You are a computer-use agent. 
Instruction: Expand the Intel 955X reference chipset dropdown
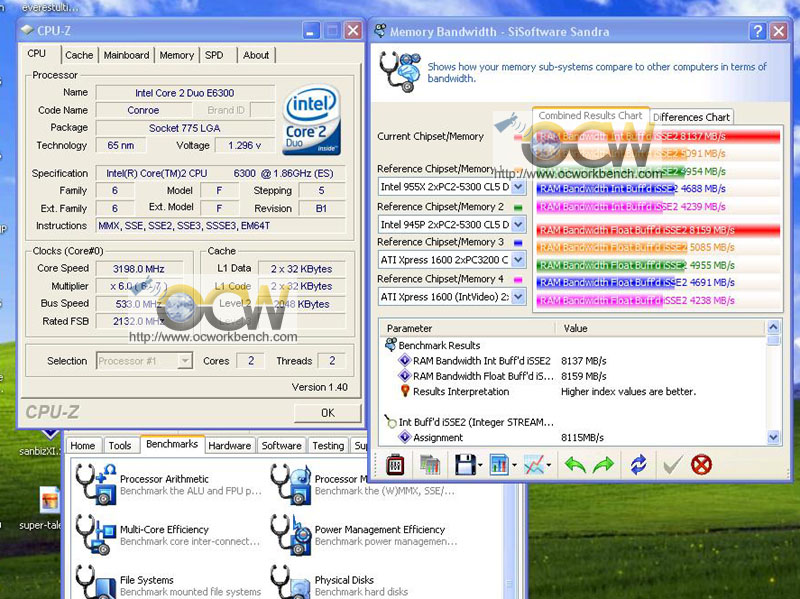(x=518, y=187)
